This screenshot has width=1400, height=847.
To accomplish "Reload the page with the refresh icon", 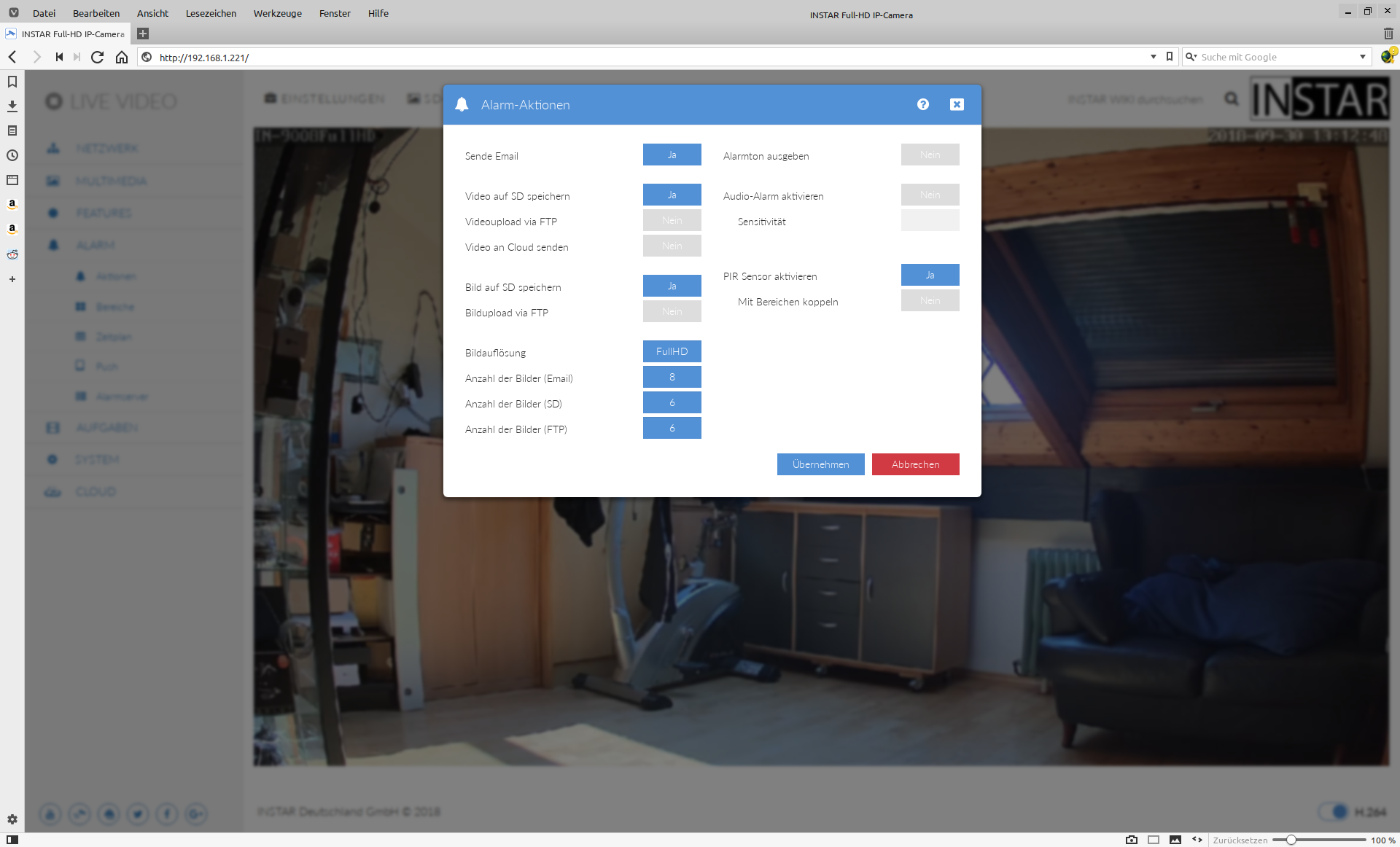I will pyautogui.click(x=97, y=57).
